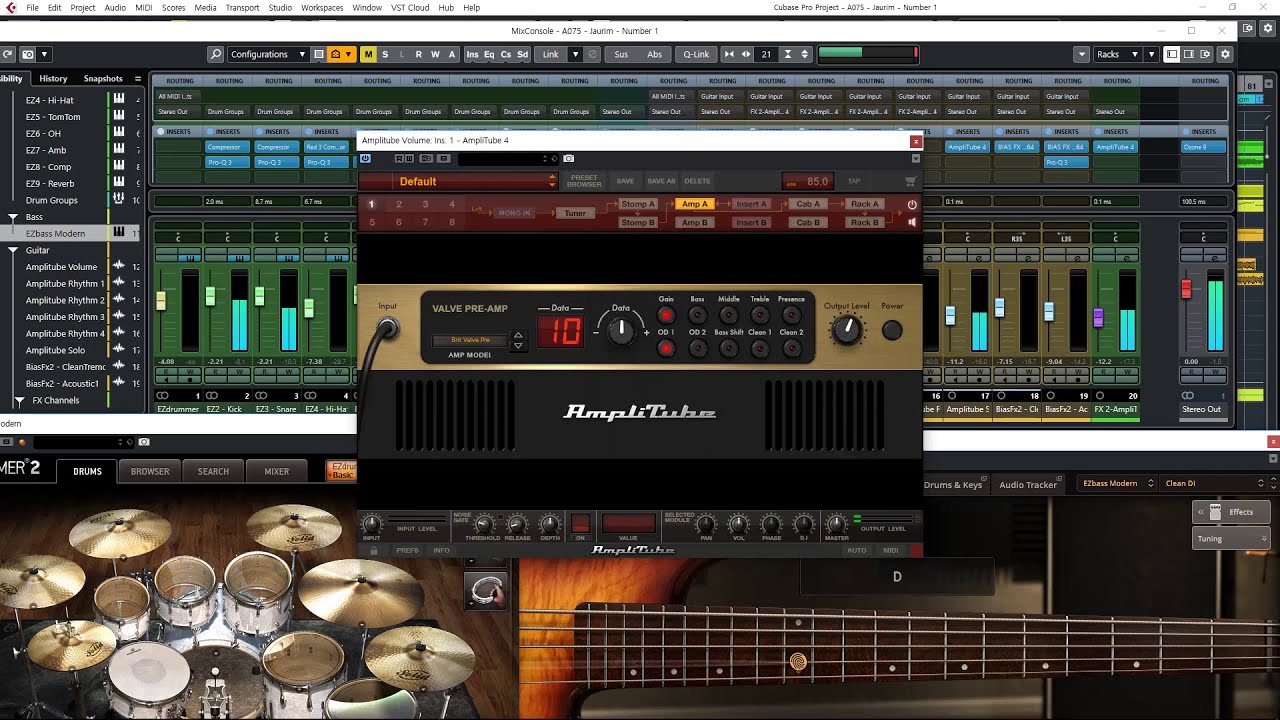The height and width of the screenshot is (720, 1280).
Task: Click the MixConsole search magnifier icon
Action: point(216,54)
